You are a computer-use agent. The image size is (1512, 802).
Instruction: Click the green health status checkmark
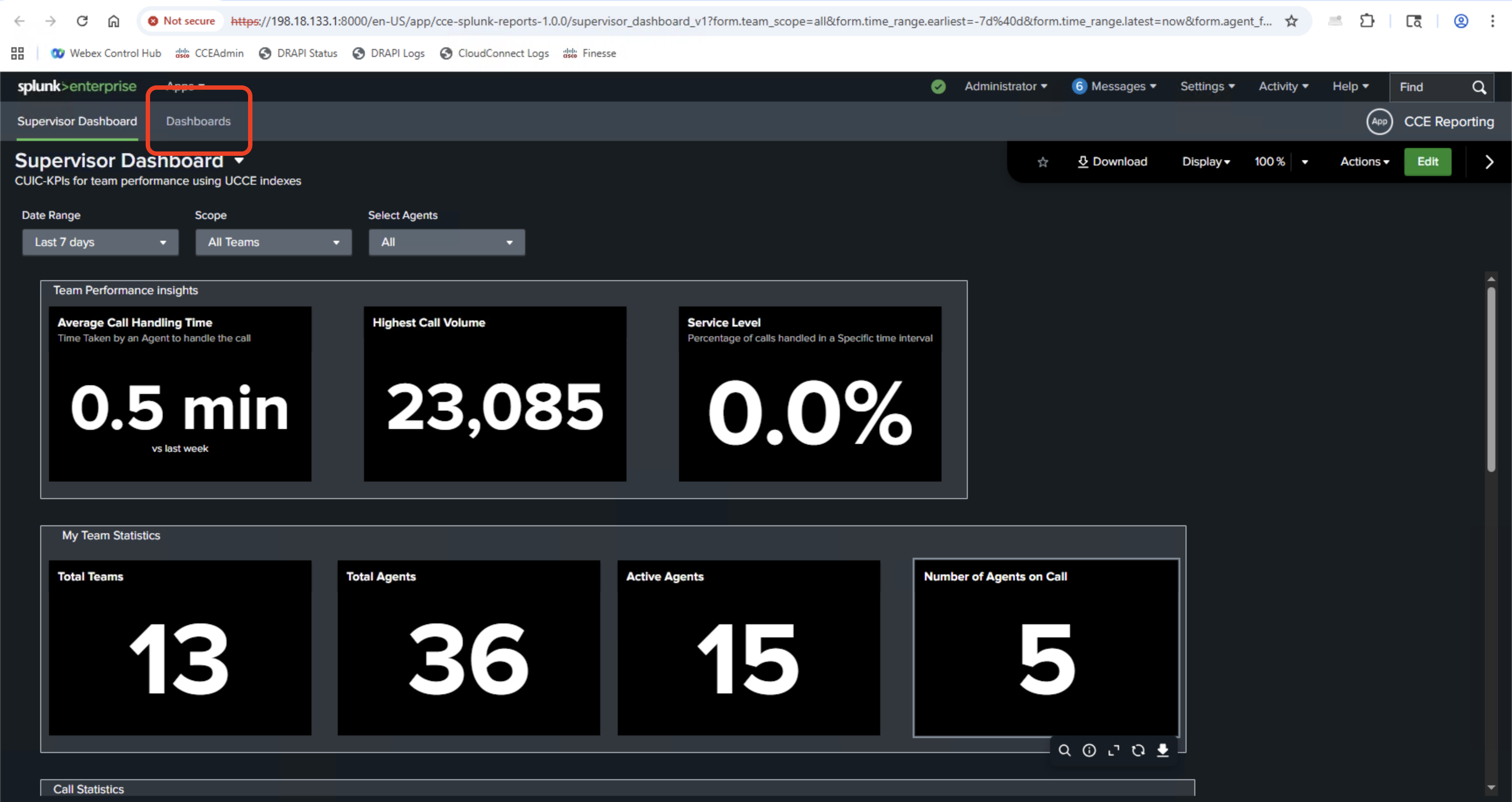(x=938, y=87)
